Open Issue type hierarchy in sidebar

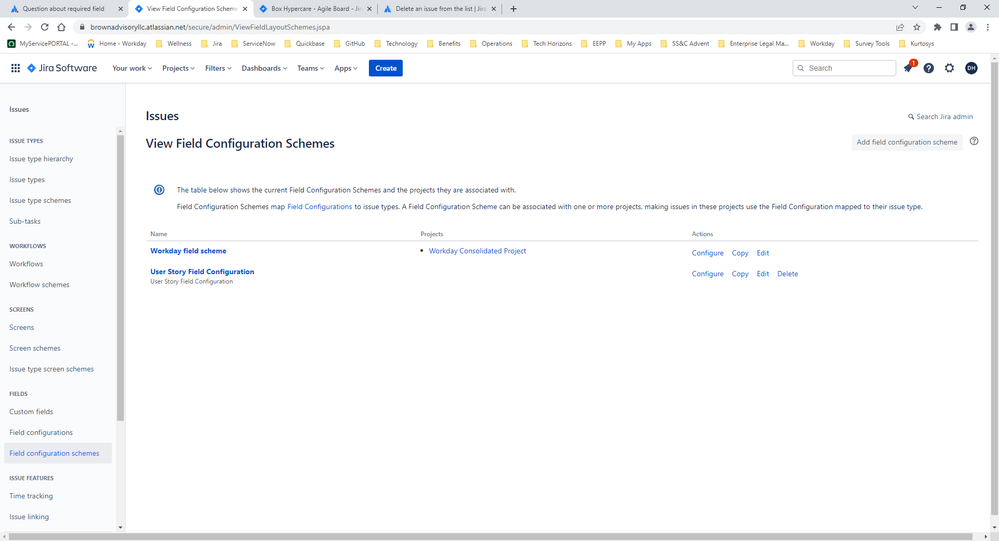click(41, 159)
